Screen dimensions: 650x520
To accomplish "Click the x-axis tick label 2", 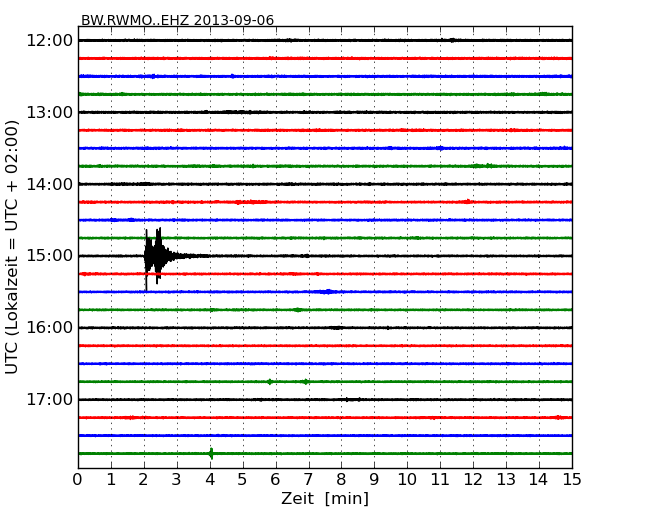I will click(x=144, y=480).
